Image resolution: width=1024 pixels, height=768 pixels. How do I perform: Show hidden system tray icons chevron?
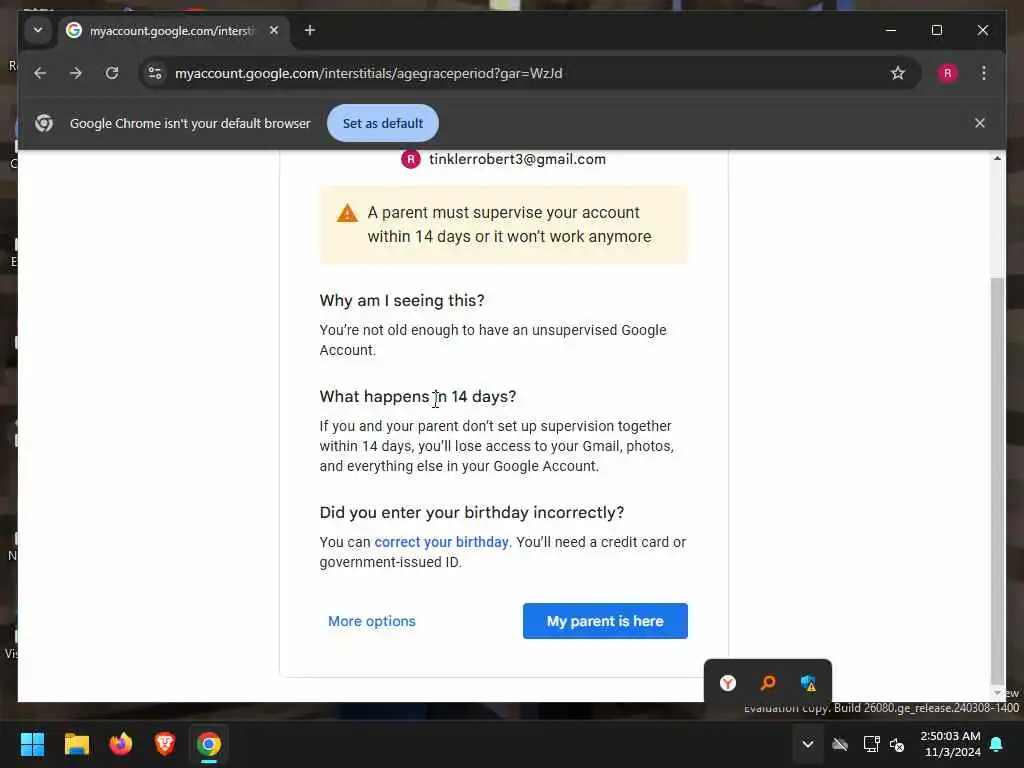[x=808, y=744]
